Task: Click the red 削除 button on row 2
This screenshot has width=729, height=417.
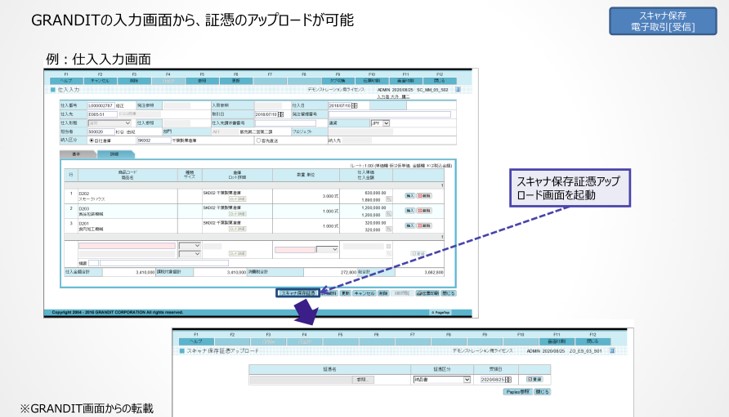Action: point(424,211)
